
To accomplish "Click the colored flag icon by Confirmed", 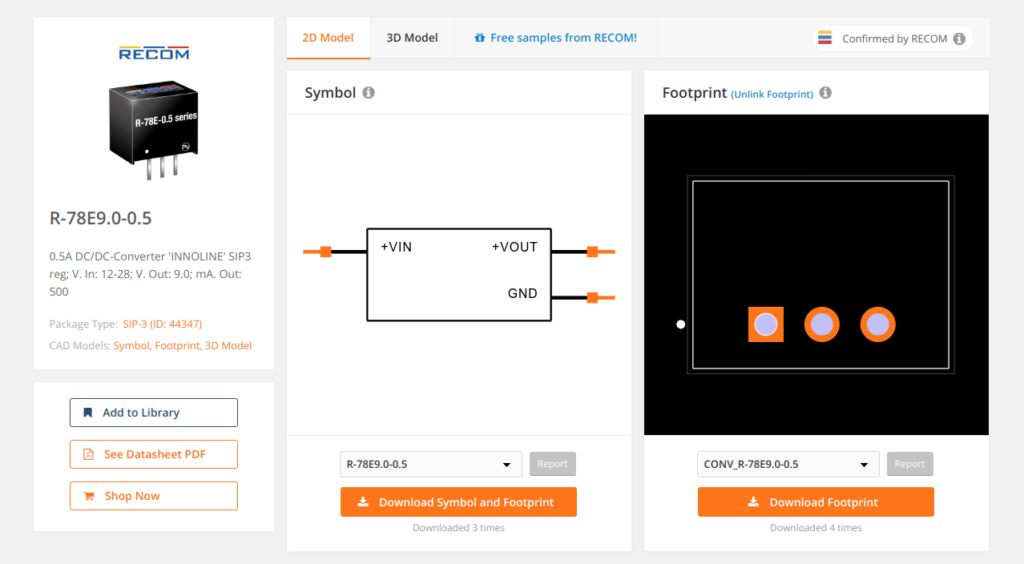I will [825, 38].
